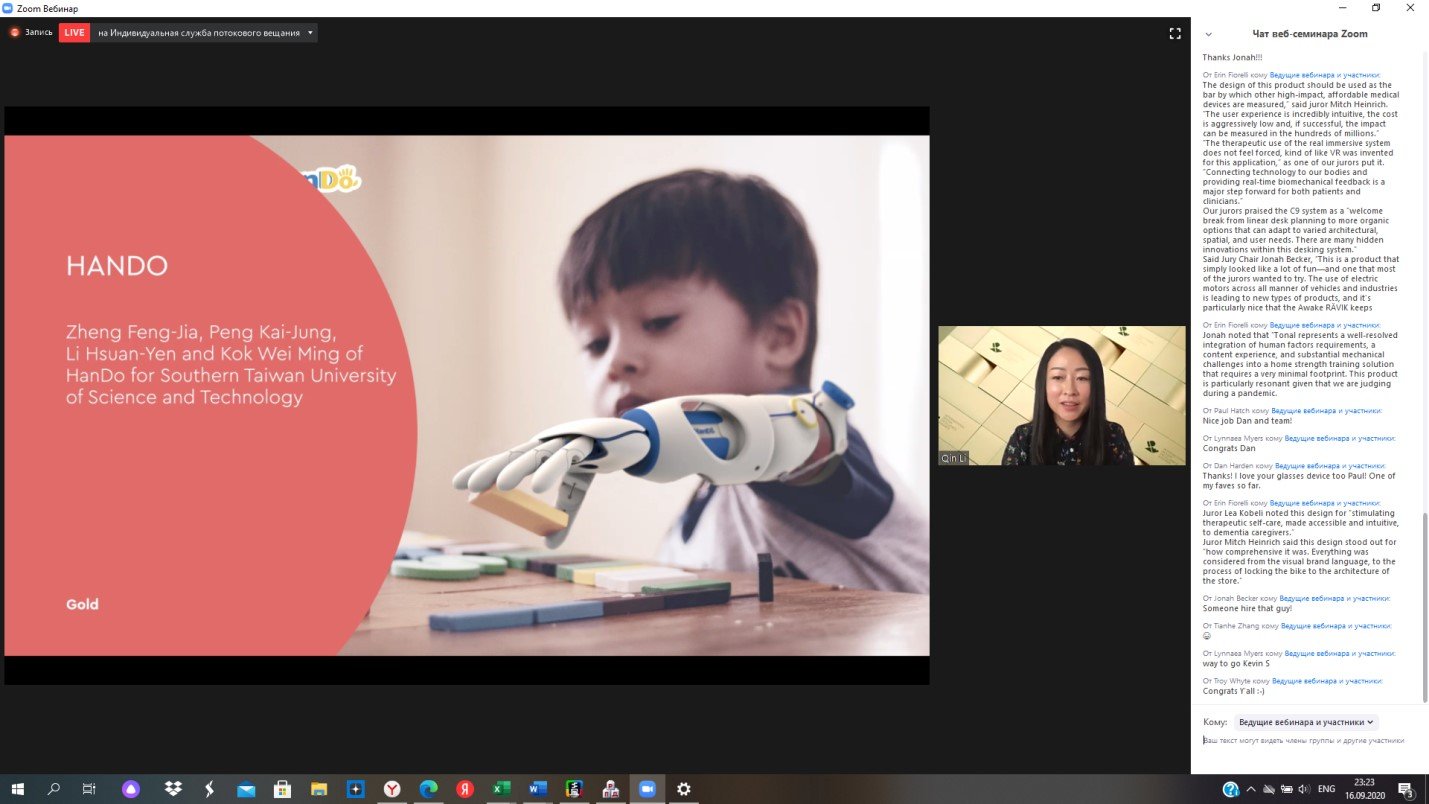Open the clock showing 23:23 16.09.2020

[1365, 789]
